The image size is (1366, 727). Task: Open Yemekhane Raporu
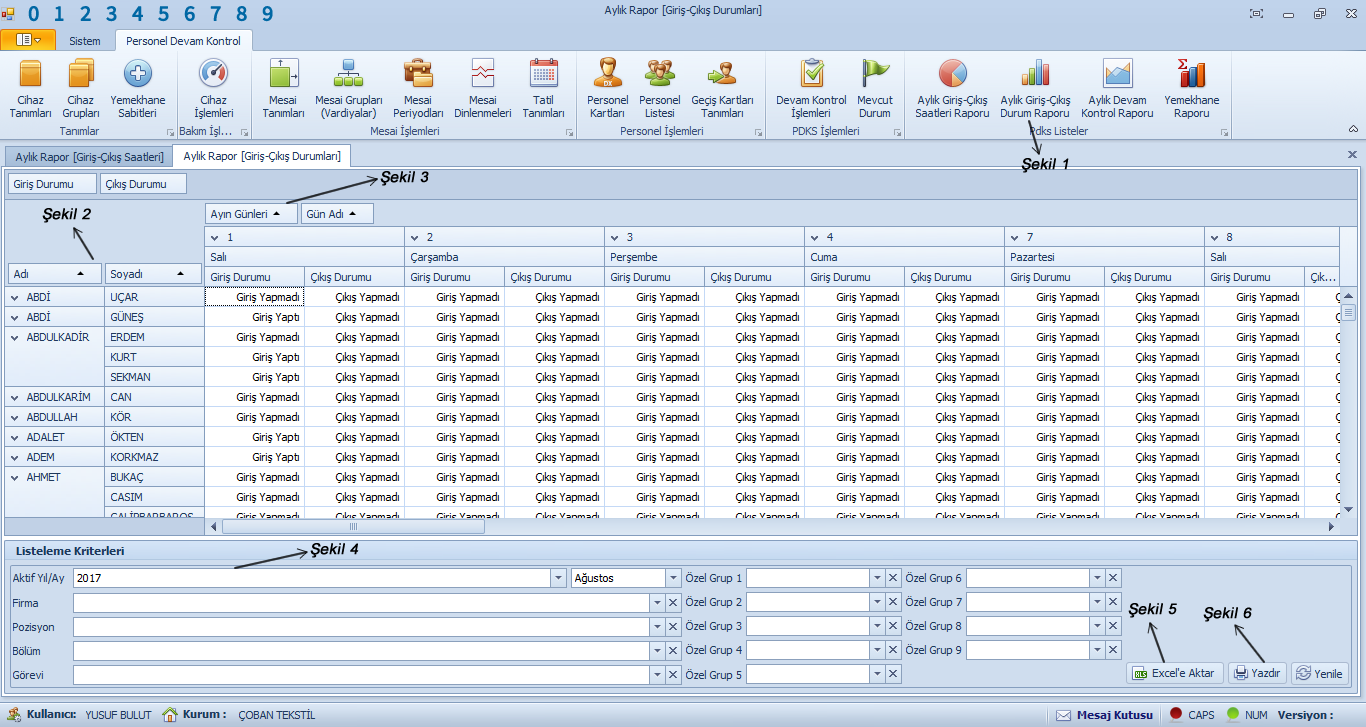(1191, 89)
